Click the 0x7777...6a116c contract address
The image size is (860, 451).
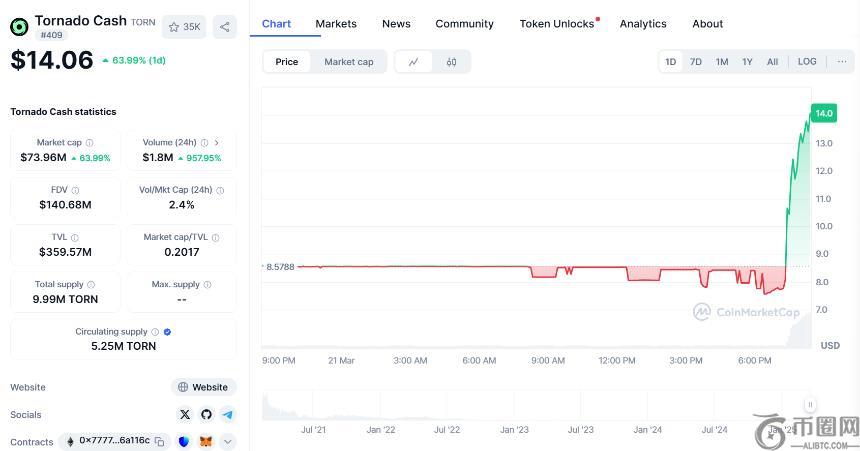[114, 441]
